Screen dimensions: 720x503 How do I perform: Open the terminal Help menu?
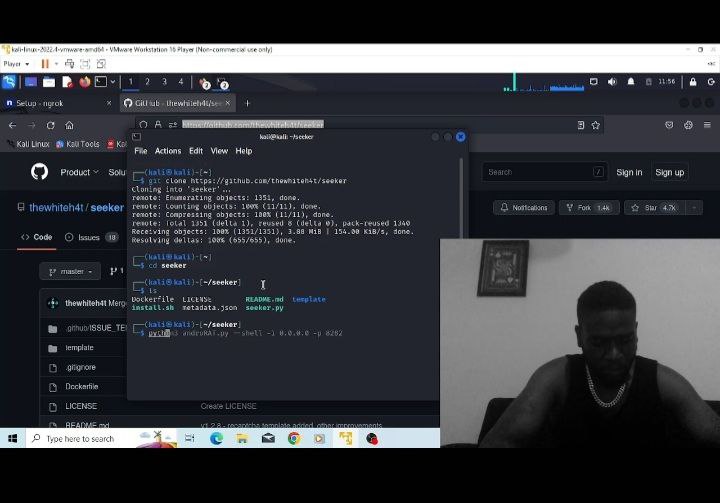coord(244,151)
